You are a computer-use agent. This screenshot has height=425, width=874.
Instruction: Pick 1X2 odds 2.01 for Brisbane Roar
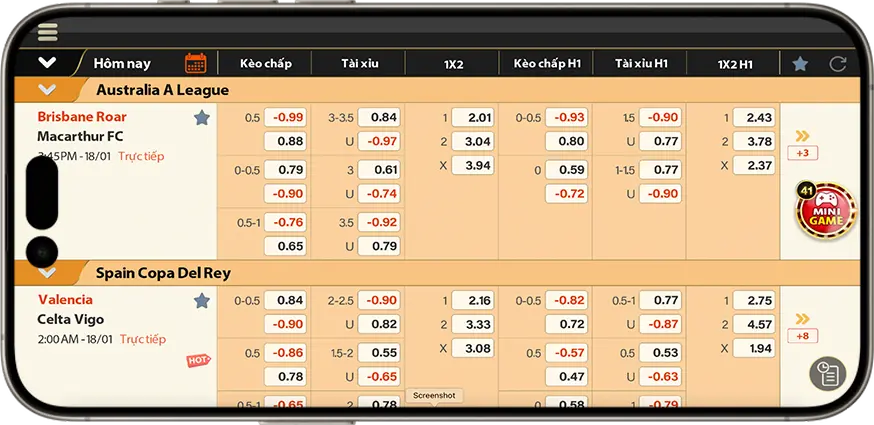(472, 117)
